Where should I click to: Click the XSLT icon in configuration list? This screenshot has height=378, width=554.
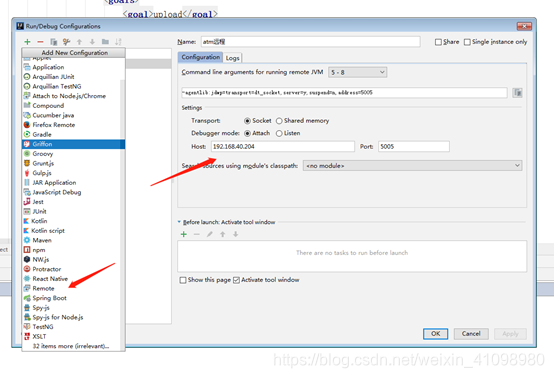(x=27, y=336)
